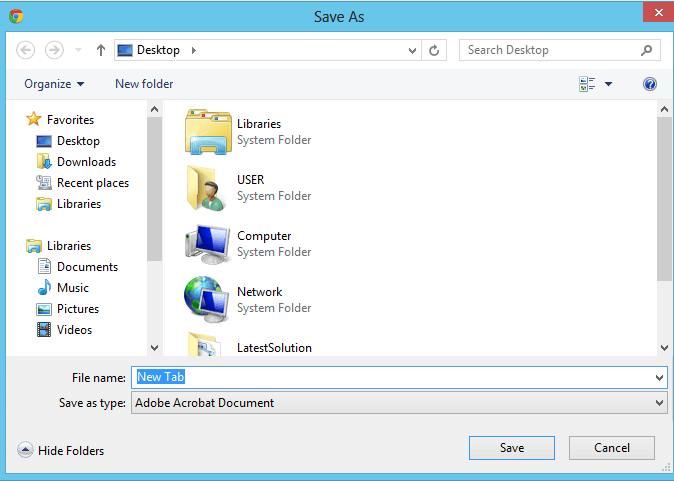
Task: Open the Help icon
Action: pos(650,84)
